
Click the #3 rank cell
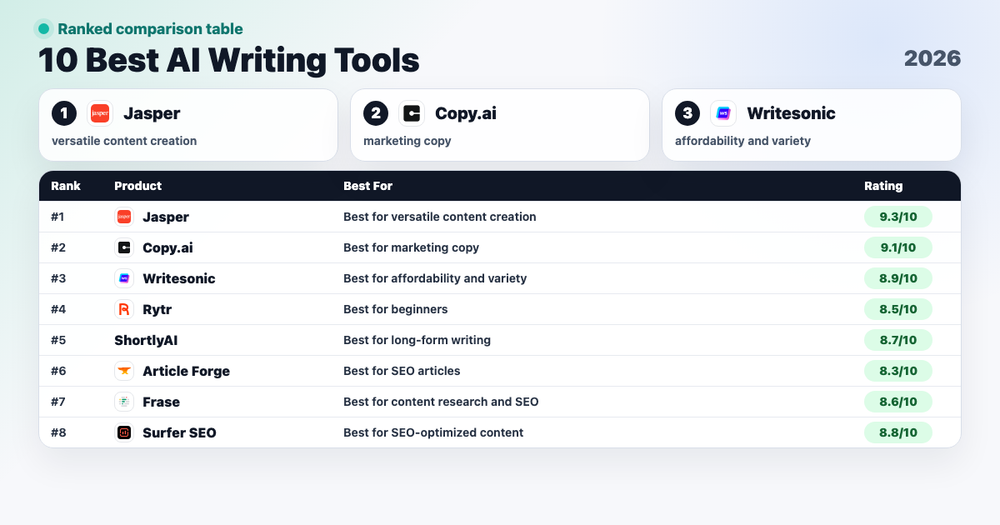click(58, 278)
